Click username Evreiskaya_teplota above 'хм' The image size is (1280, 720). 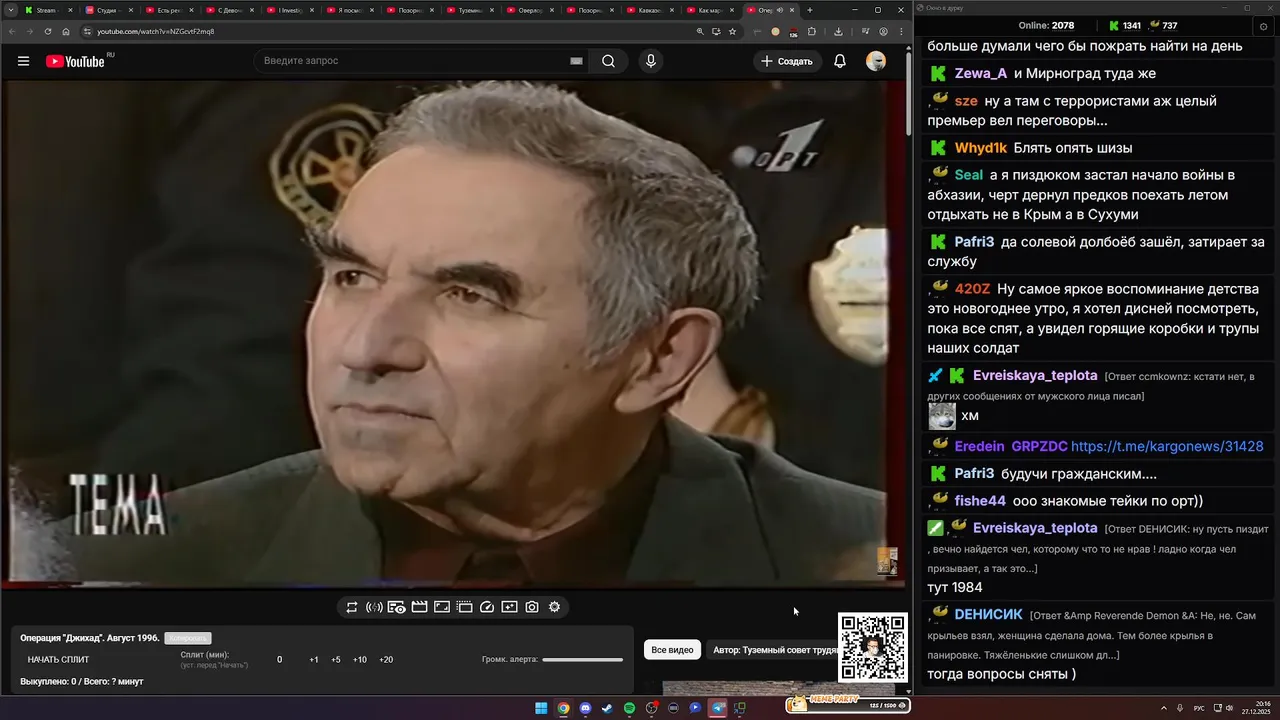point(1035,375)
